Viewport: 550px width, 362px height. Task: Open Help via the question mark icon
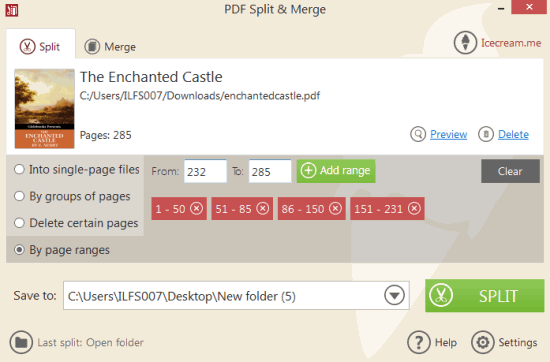pos(419,342)
